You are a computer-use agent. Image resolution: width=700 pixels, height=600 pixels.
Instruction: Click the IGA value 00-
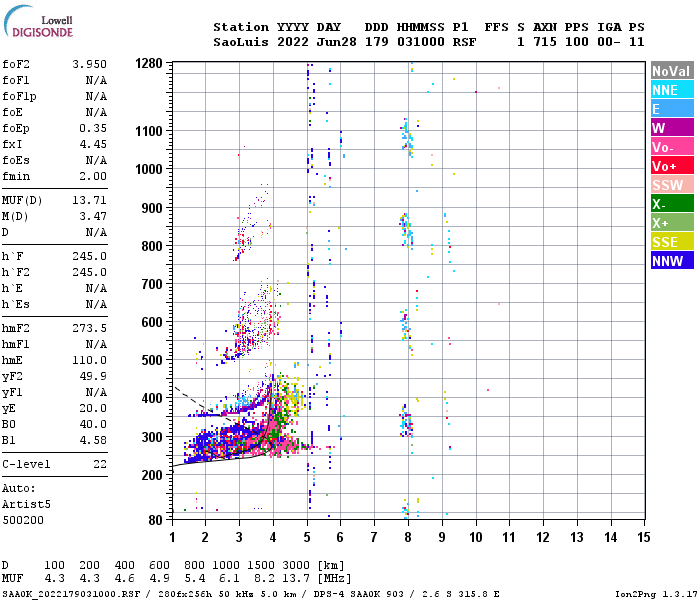[x=609, y=42]
